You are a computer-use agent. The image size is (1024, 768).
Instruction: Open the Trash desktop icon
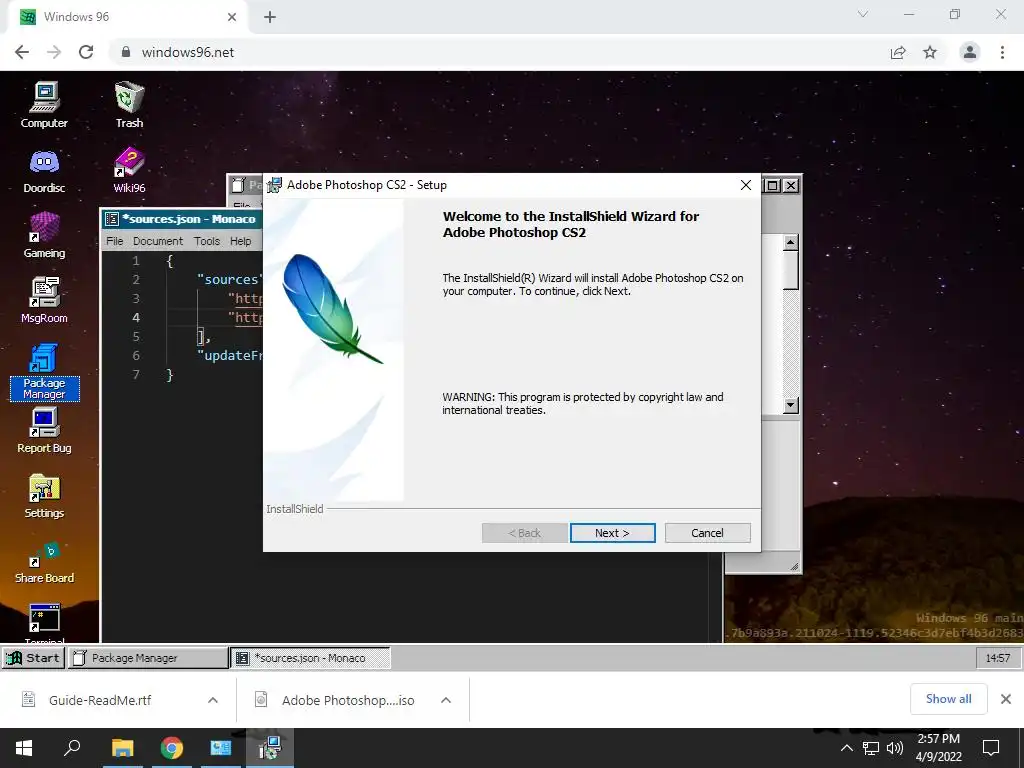click(129, 104)
